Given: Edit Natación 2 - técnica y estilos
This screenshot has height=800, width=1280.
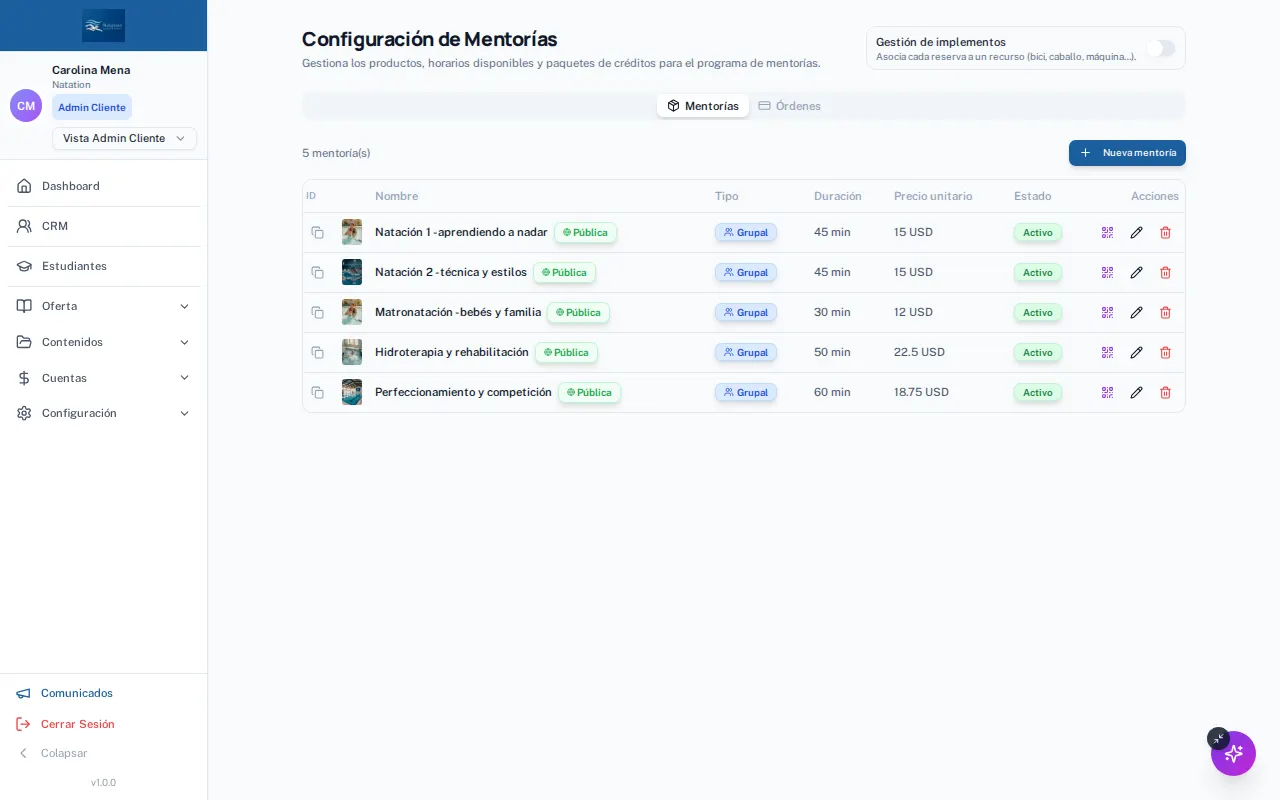Looking at the screenshot, I should coord(1136,272).
